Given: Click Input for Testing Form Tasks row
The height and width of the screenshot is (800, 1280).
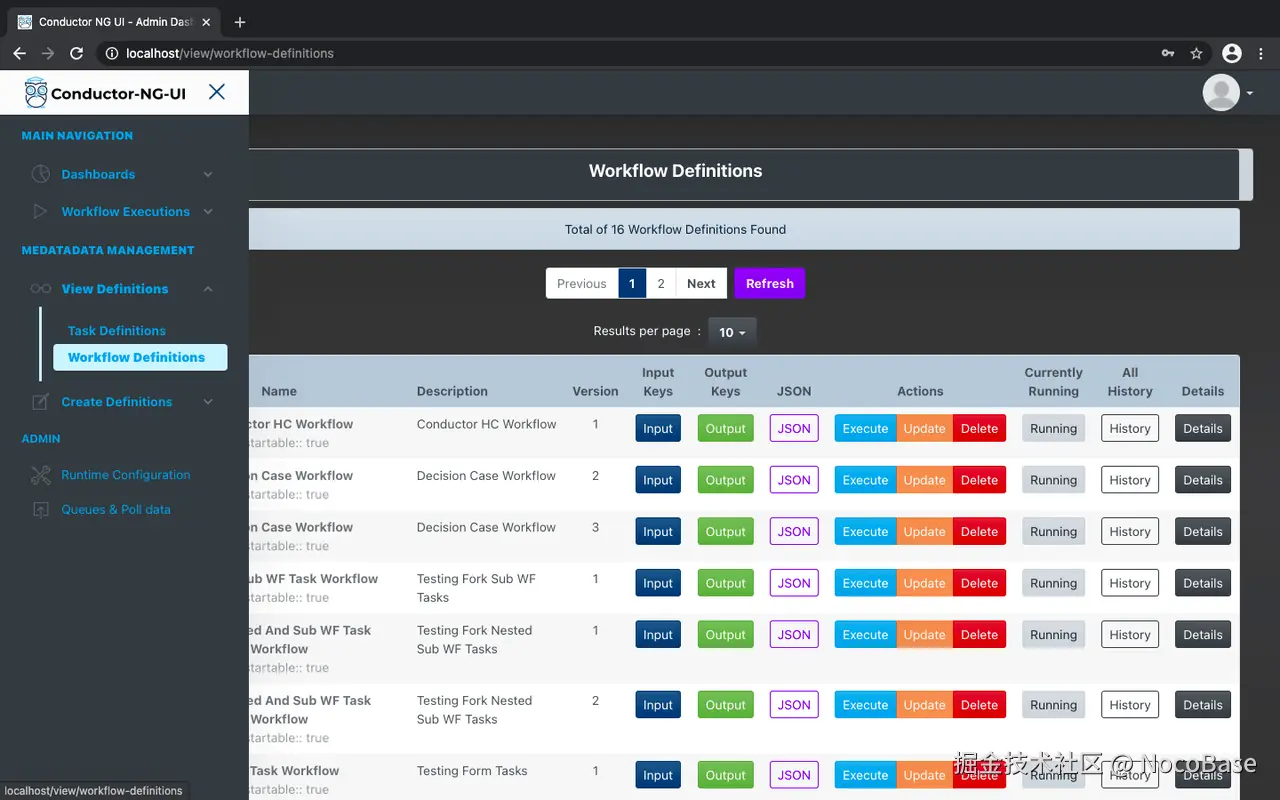Looking at the screenshot, I should coord(658,776).
